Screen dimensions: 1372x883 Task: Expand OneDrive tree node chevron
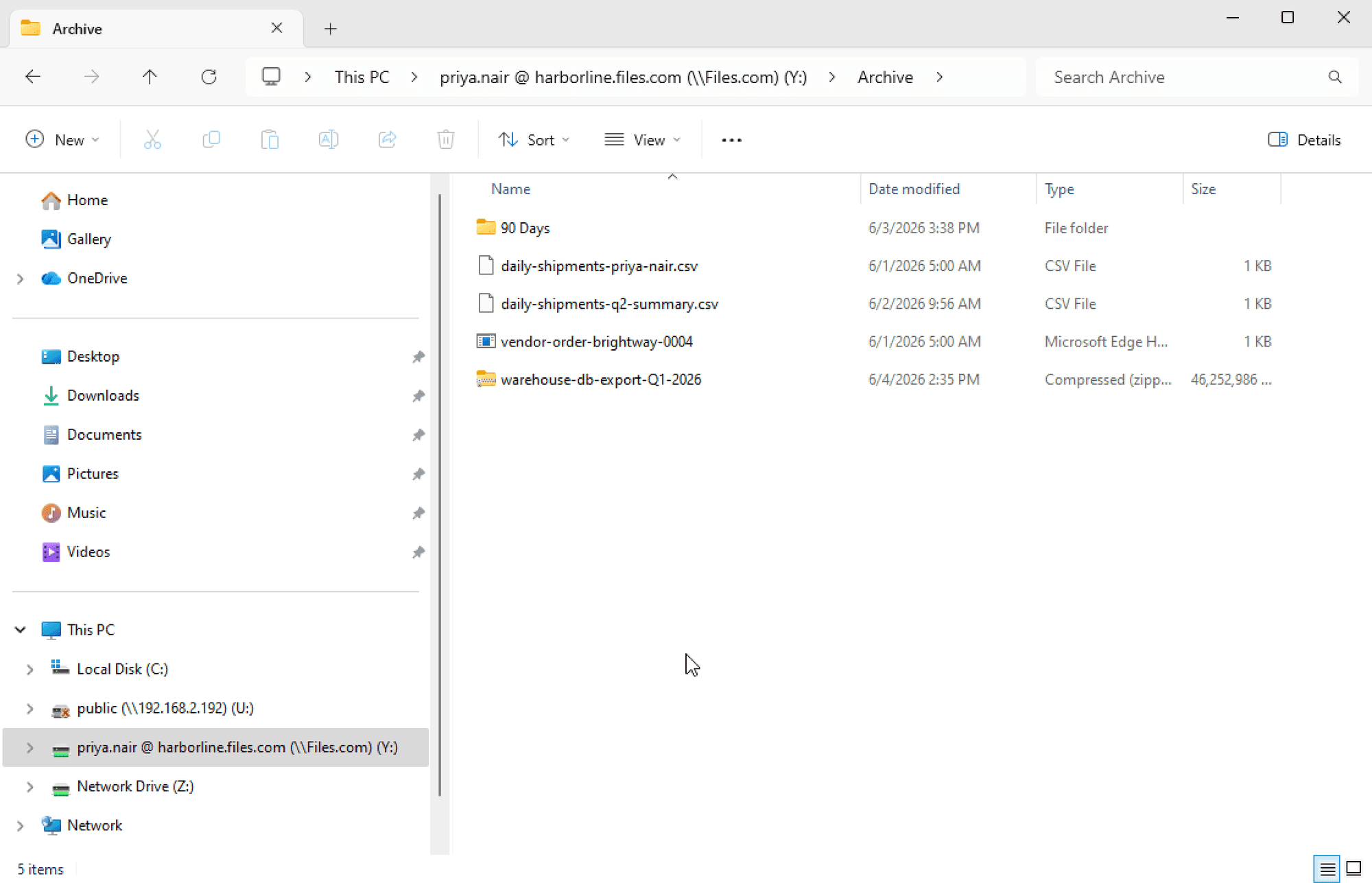[x=20, y=279]
